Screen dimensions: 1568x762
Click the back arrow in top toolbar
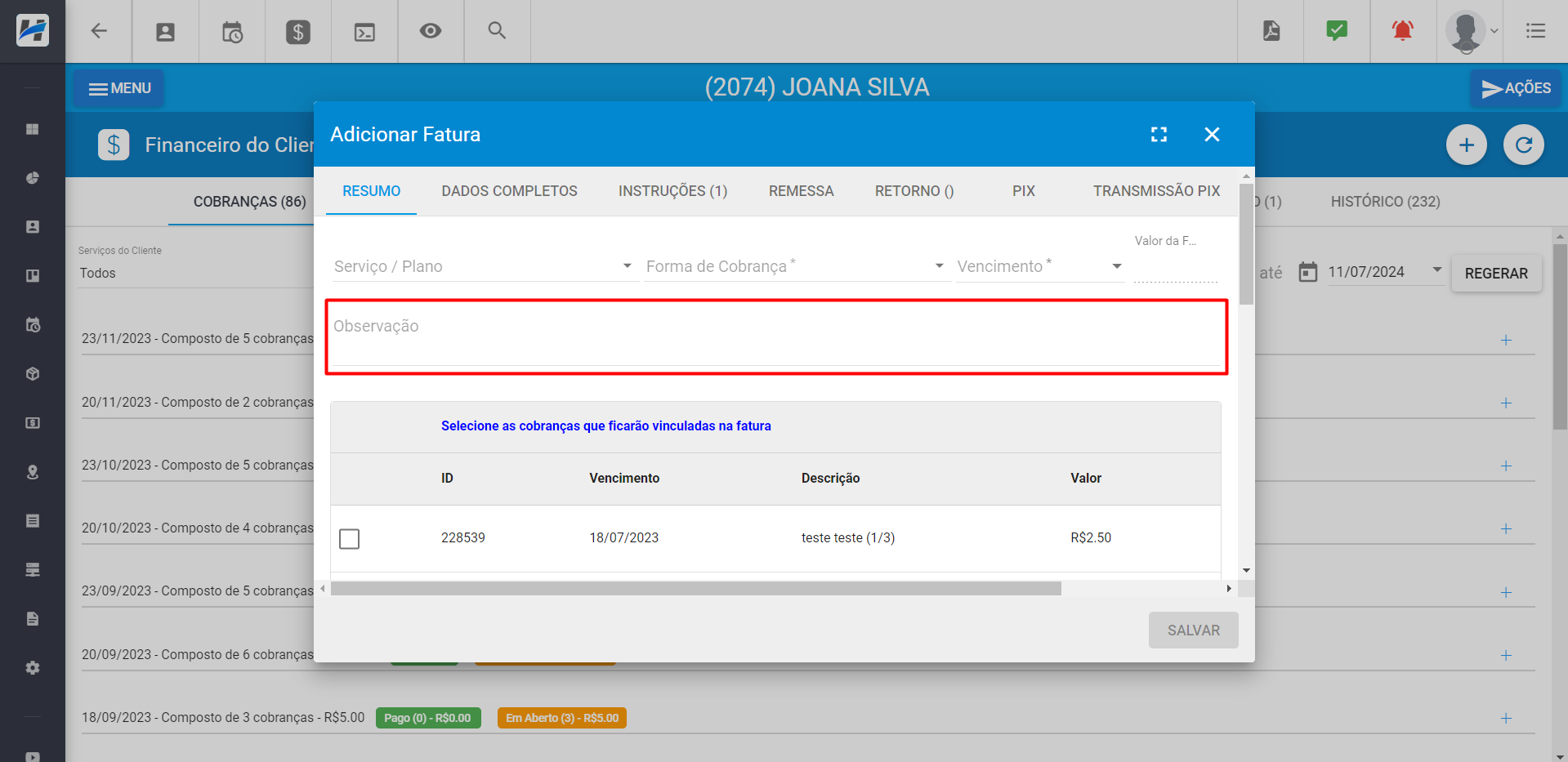(x=99, y=31)
